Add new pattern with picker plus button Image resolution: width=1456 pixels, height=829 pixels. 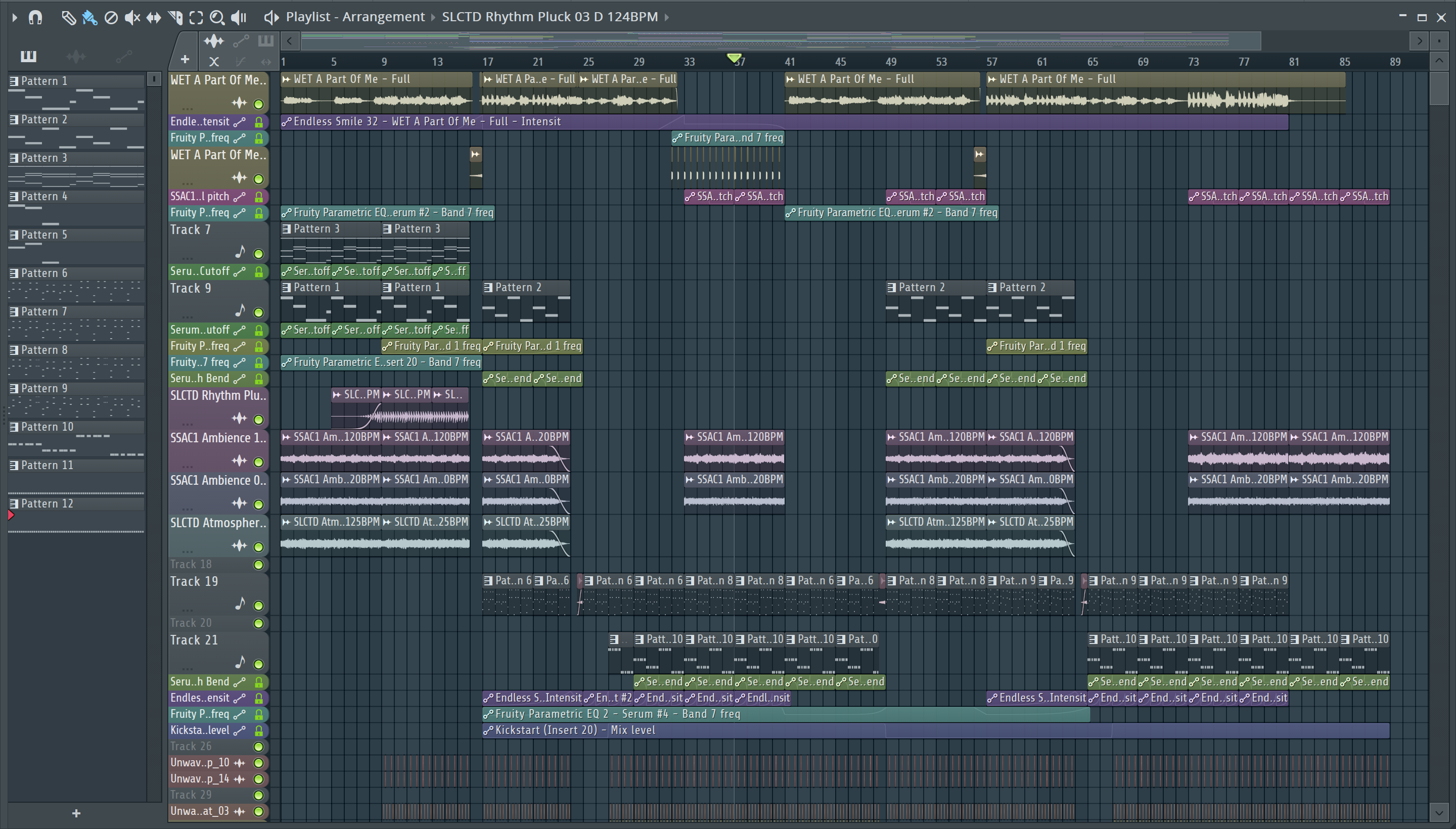click(76, 813)
